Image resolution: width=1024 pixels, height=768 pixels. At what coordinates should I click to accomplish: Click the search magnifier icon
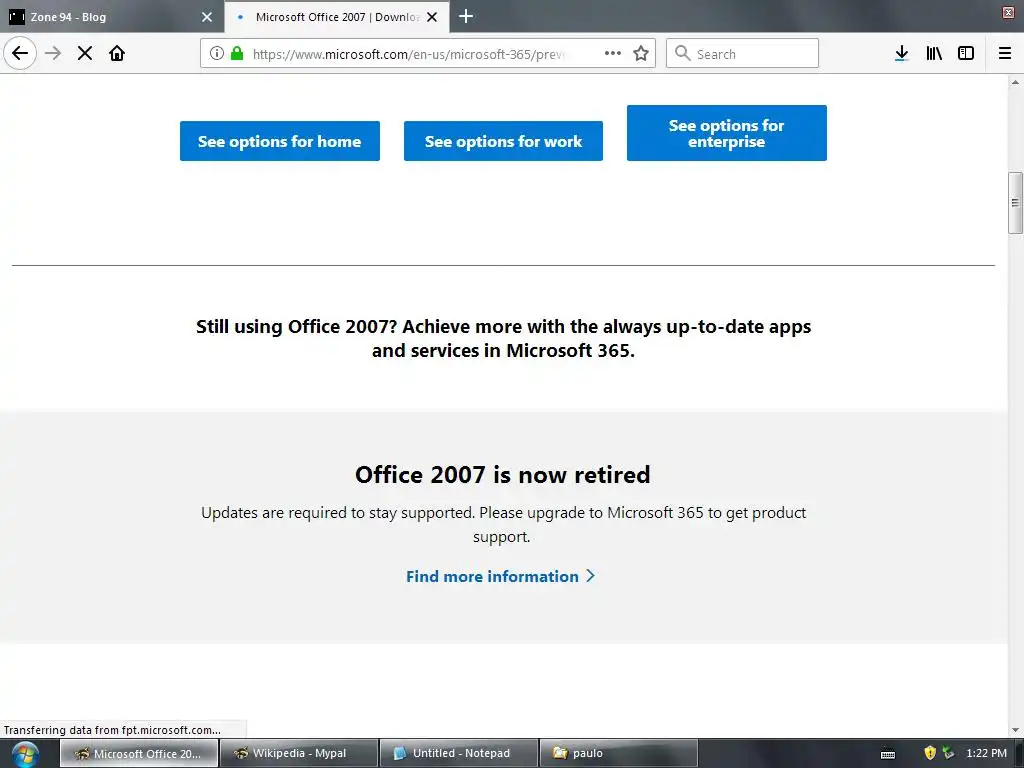point(682,53)
